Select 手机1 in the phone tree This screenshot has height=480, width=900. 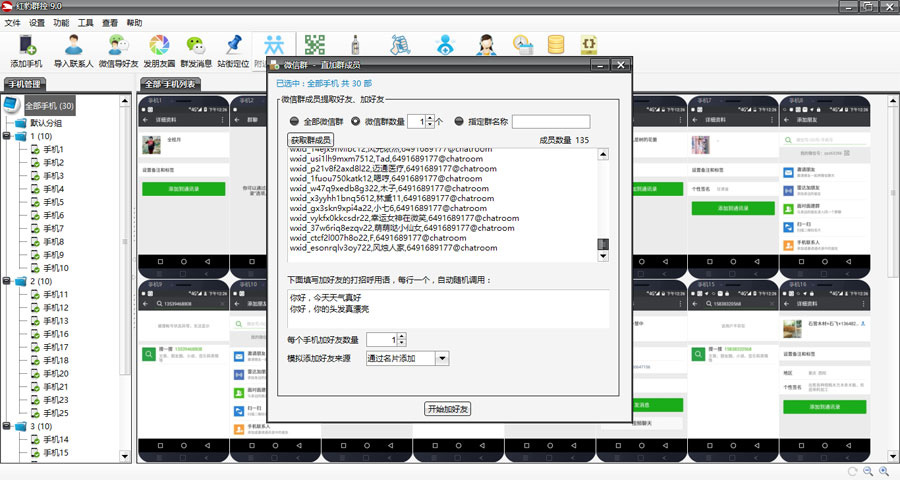(53, 149)
